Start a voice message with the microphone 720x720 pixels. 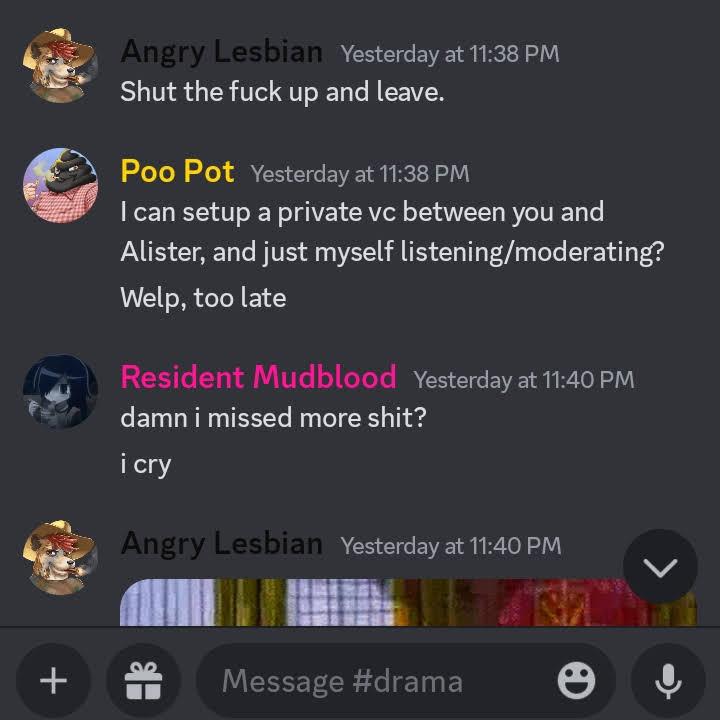668,680
